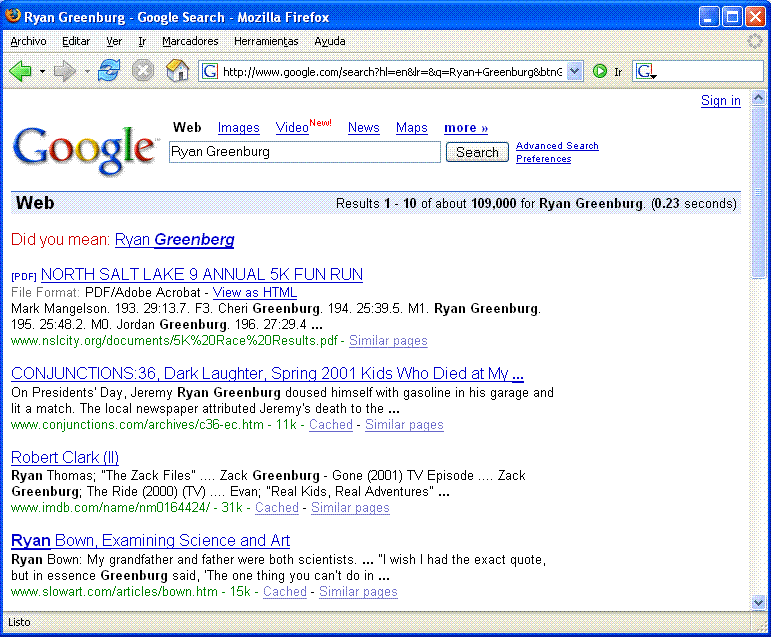Click the green Go button beside address bar

point(599,72)
